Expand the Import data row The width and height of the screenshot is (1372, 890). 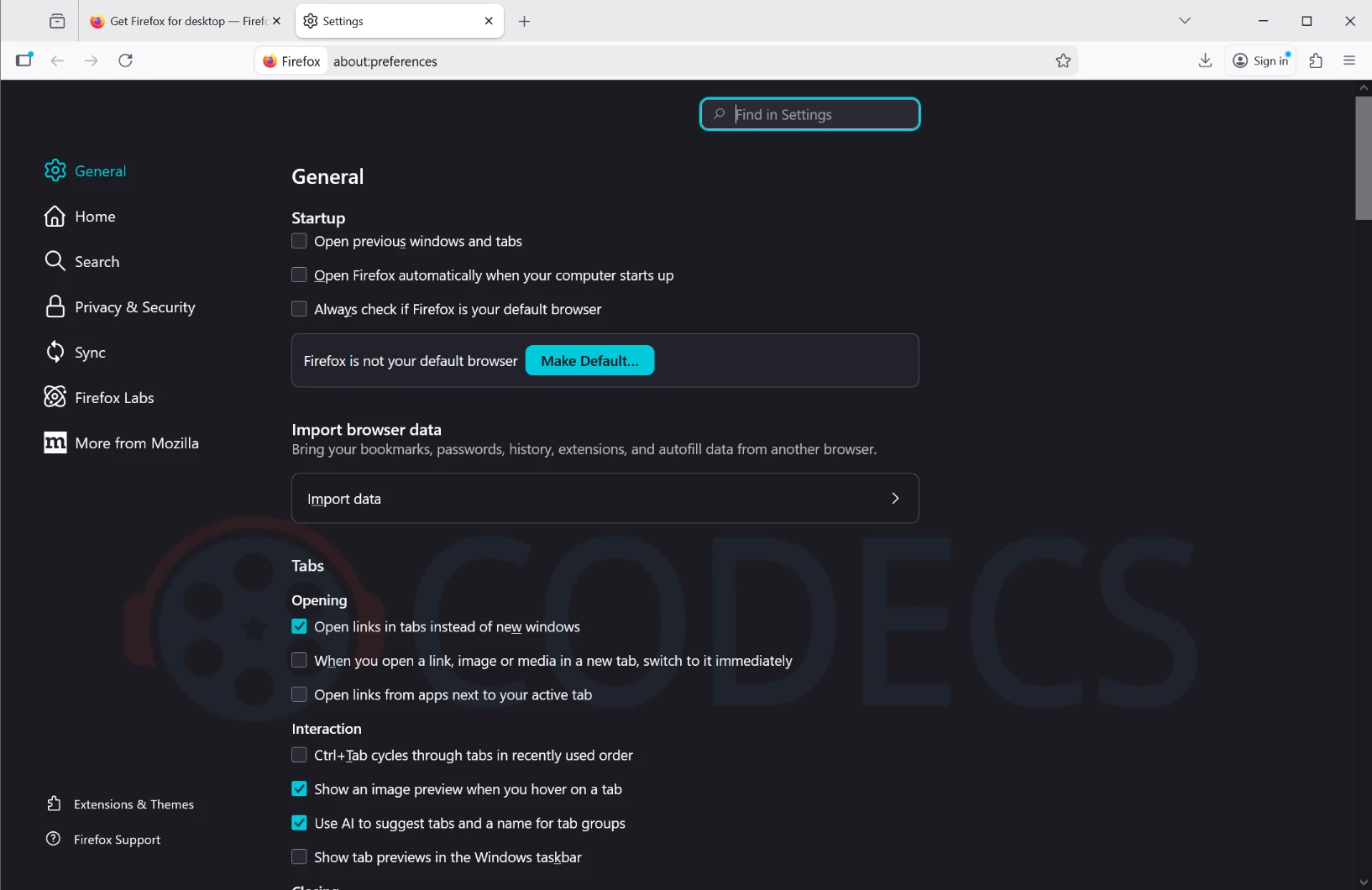click(605, 498)
